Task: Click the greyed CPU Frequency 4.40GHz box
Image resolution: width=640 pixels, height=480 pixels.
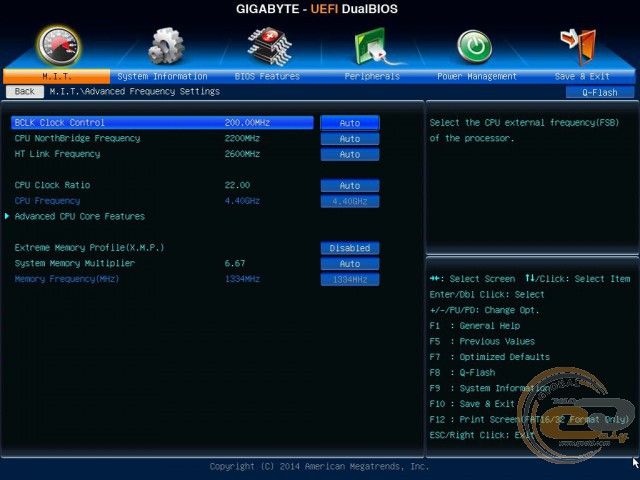Action: [350, 201]
